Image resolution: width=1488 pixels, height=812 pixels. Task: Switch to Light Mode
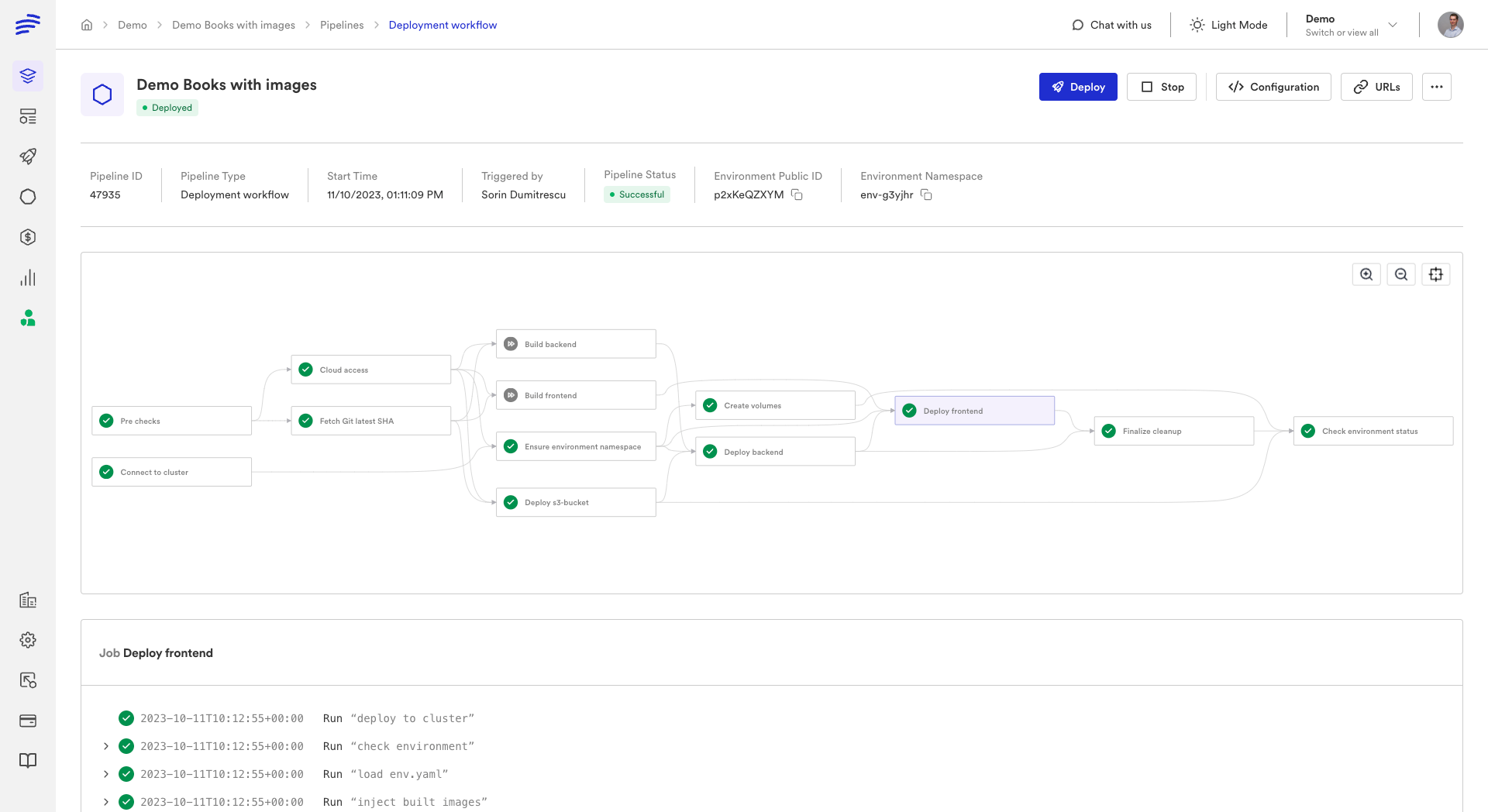pyautogui.click(x=1228, y=25)
